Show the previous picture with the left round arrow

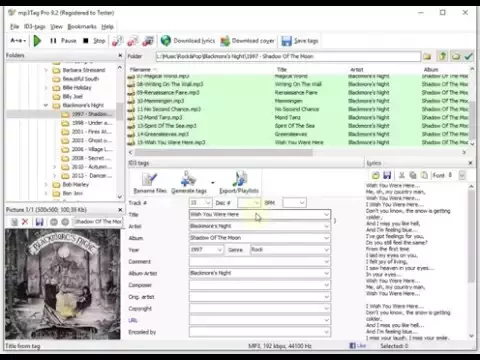tap(54, 222)
